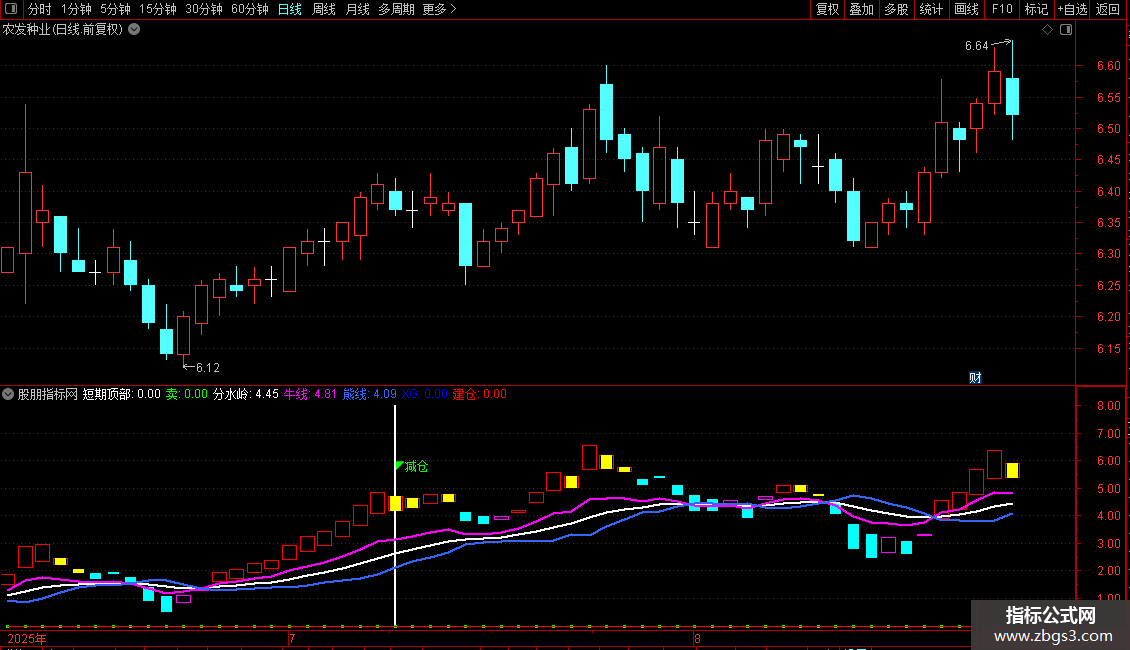The image size is (1130, 650).
Task: Click the 卖: 0.00 indicator value
Action: (187, 394)
